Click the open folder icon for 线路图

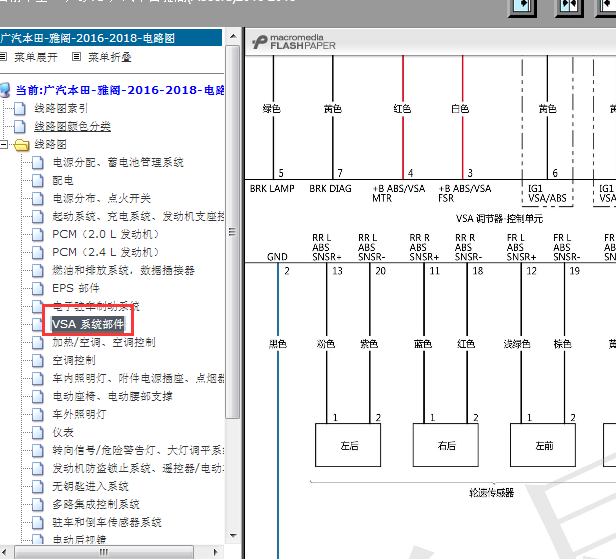pos(22,145)
